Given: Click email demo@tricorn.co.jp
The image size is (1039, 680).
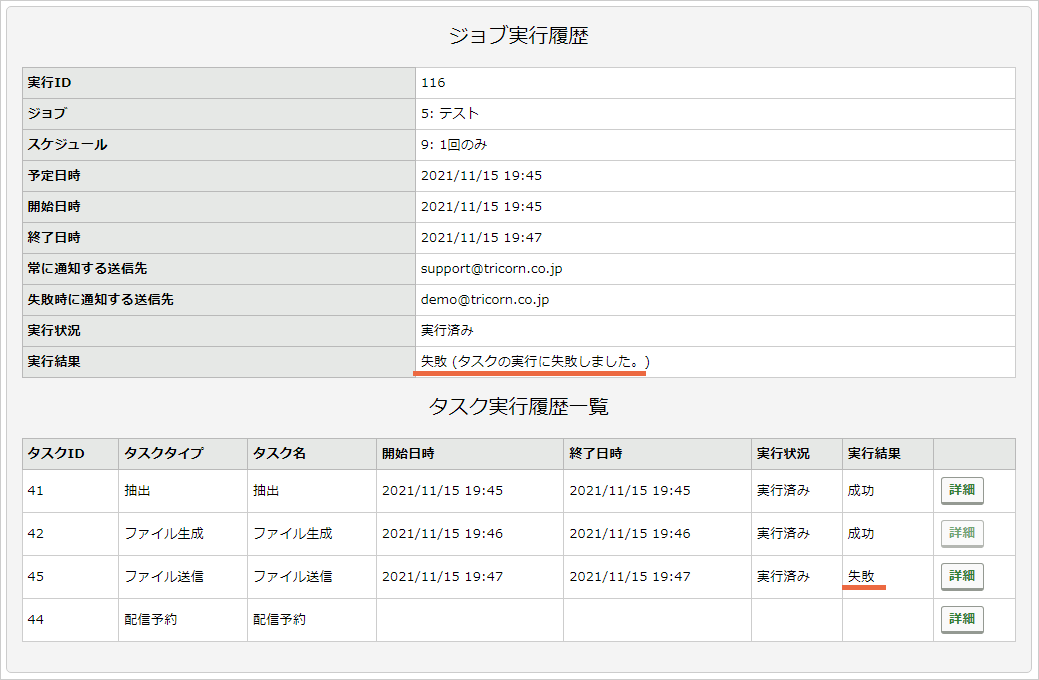Looking at the screenshot, I should (x=485, y=300).
